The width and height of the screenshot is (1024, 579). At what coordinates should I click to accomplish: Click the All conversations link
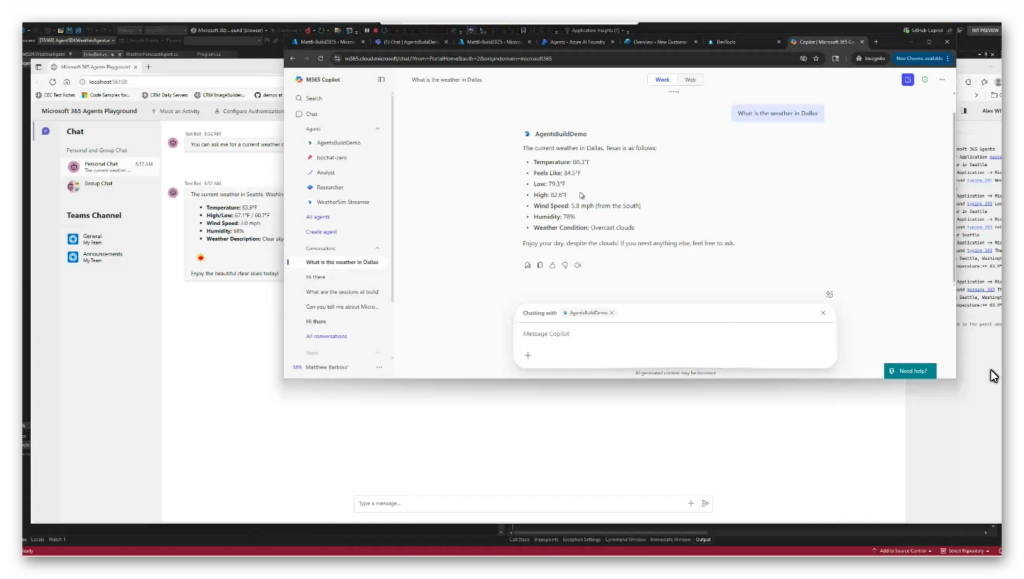click(x=327, y=337)
